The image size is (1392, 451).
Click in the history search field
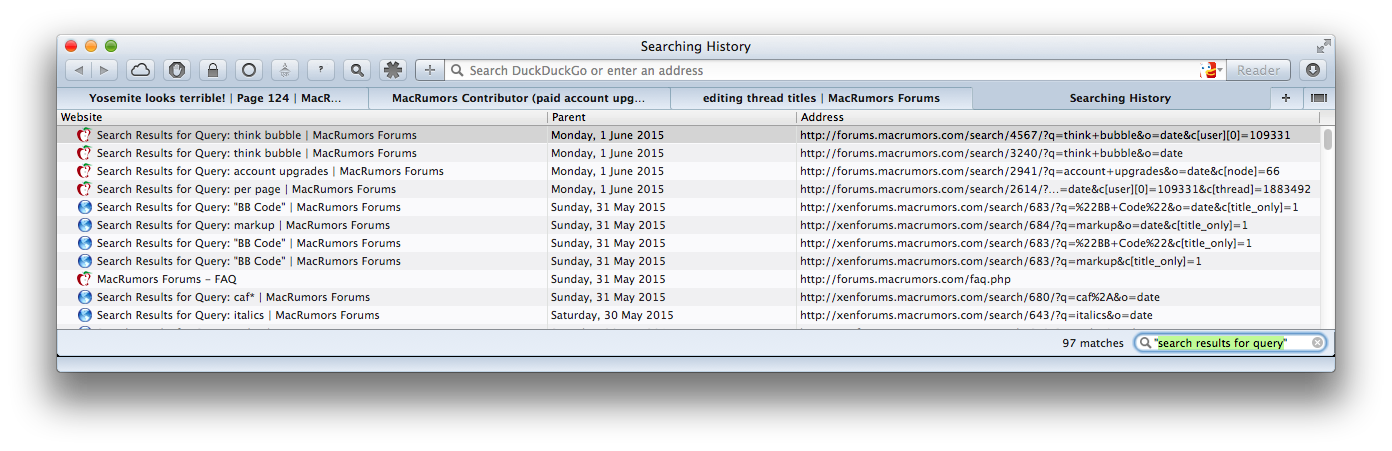1231,343
